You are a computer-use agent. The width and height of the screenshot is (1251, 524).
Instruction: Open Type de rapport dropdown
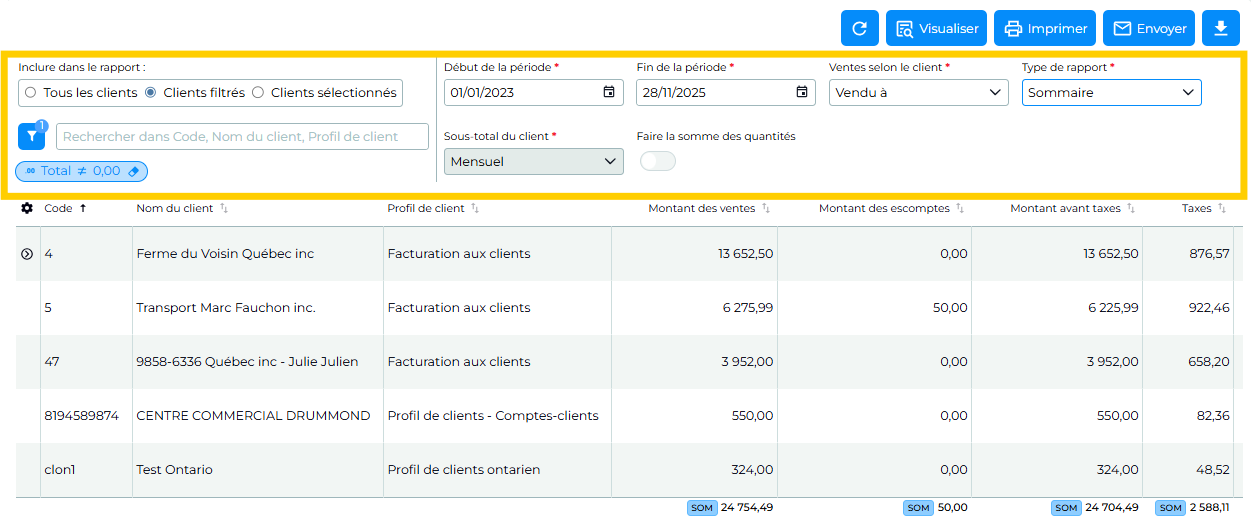click(x=1112, y=93)
